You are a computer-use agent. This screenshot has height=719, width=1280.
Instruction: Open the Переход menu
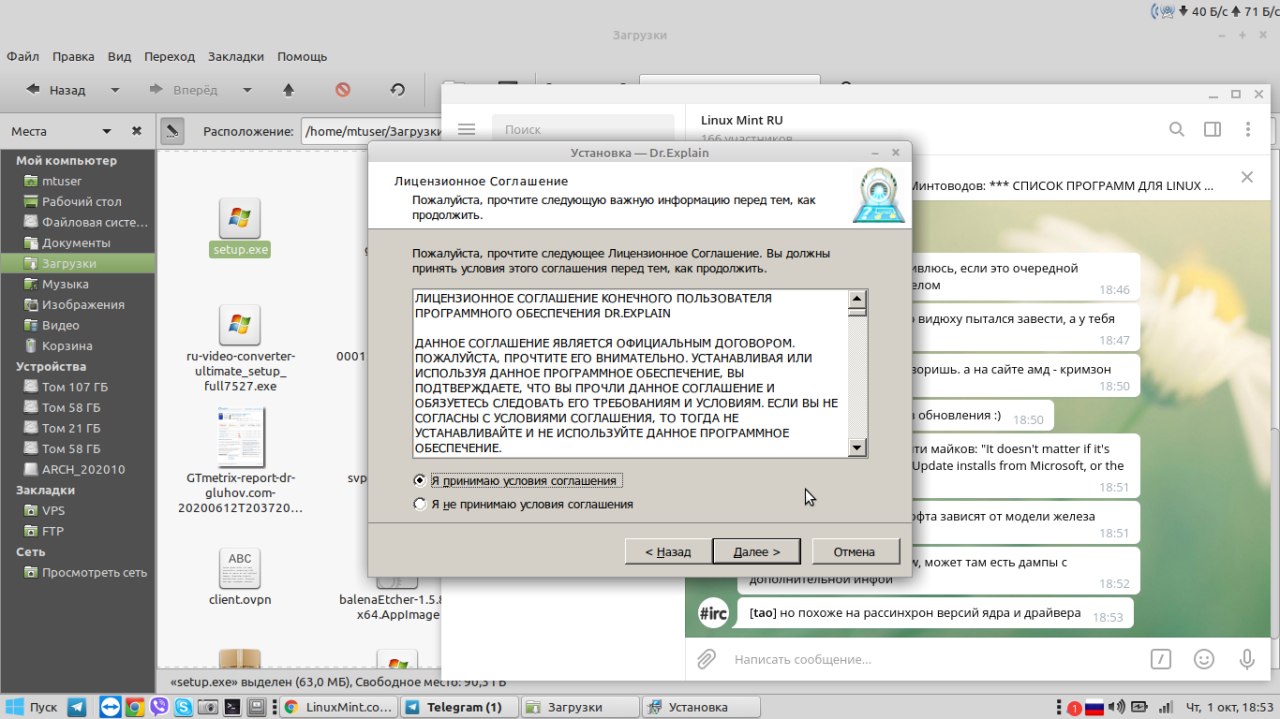169,57
